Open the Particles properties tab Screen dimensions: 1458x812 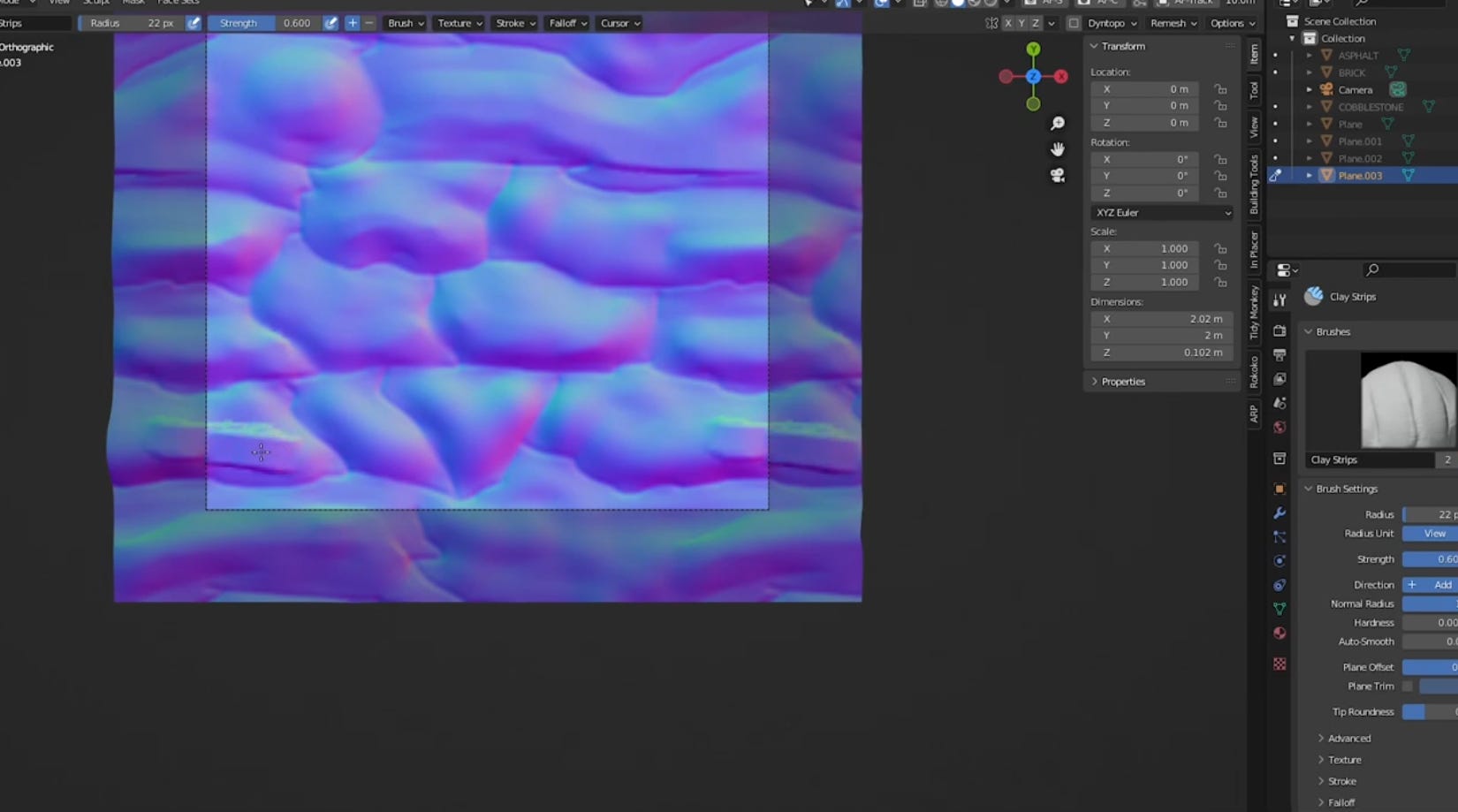1280,537
